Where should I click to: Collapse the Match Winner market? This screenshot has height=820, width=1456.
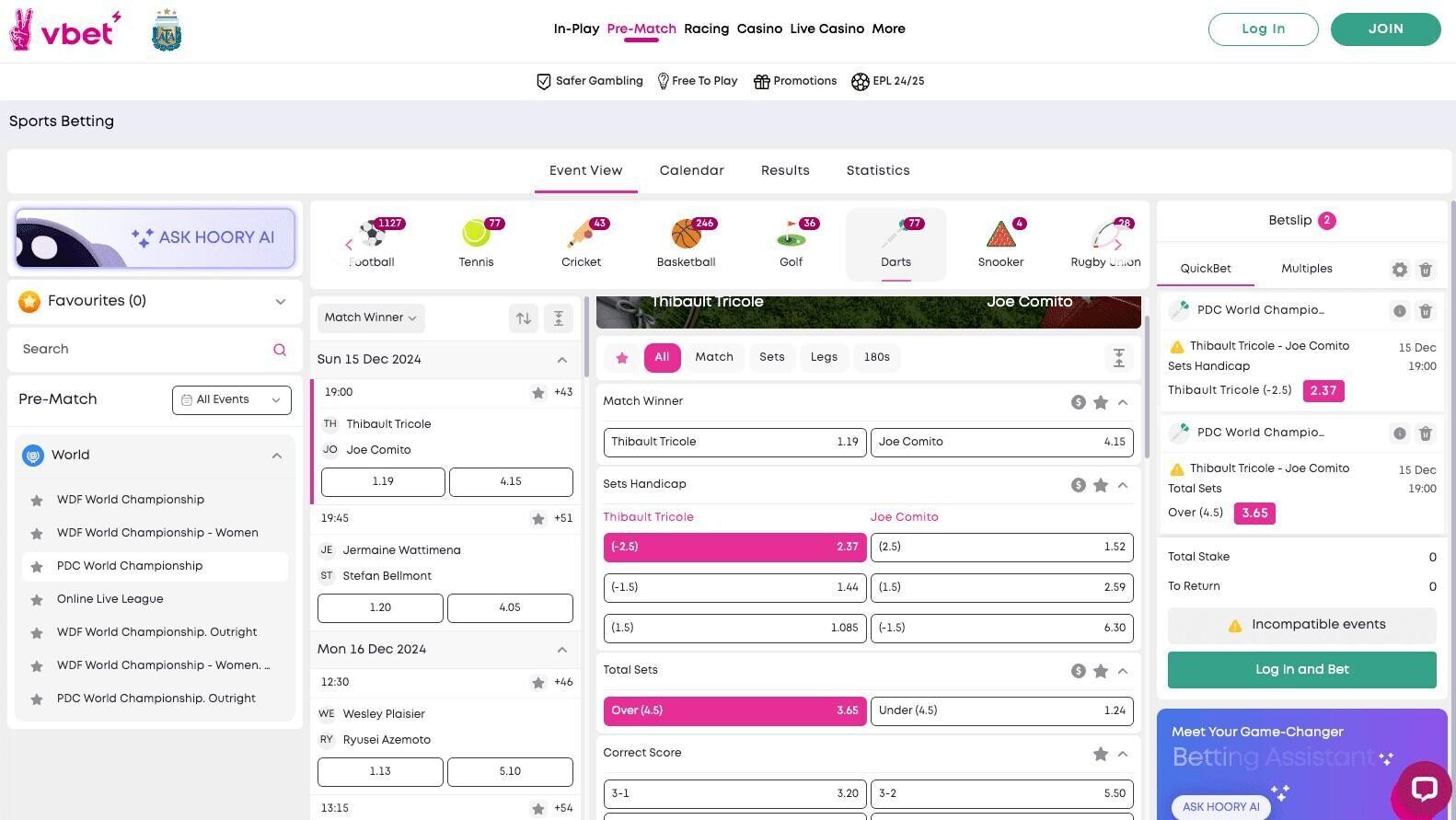click(x=1123, y=402)
